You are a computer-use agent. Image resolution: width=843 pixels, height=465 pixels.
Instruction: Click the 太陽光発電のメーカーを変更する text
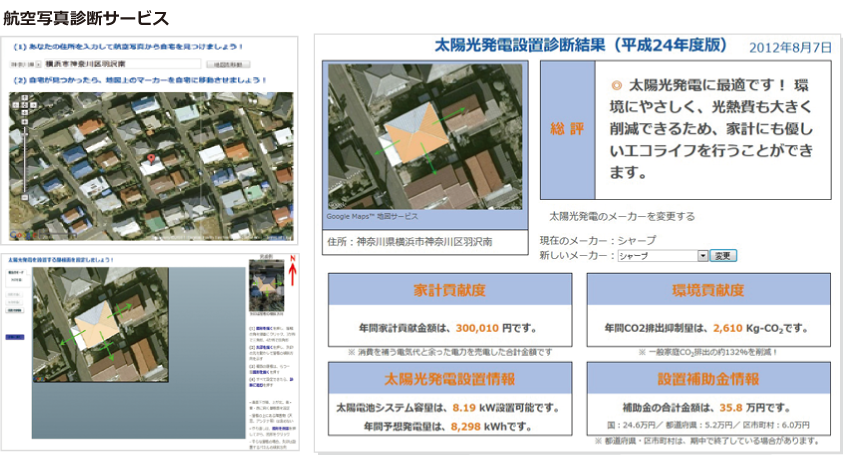point(621,217)
